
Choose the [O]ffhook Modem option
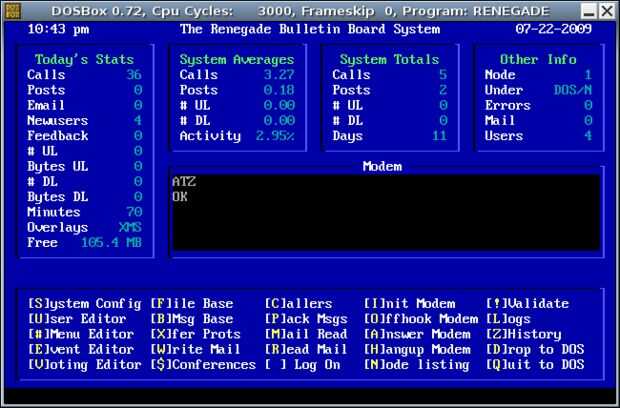coord(421,319)
